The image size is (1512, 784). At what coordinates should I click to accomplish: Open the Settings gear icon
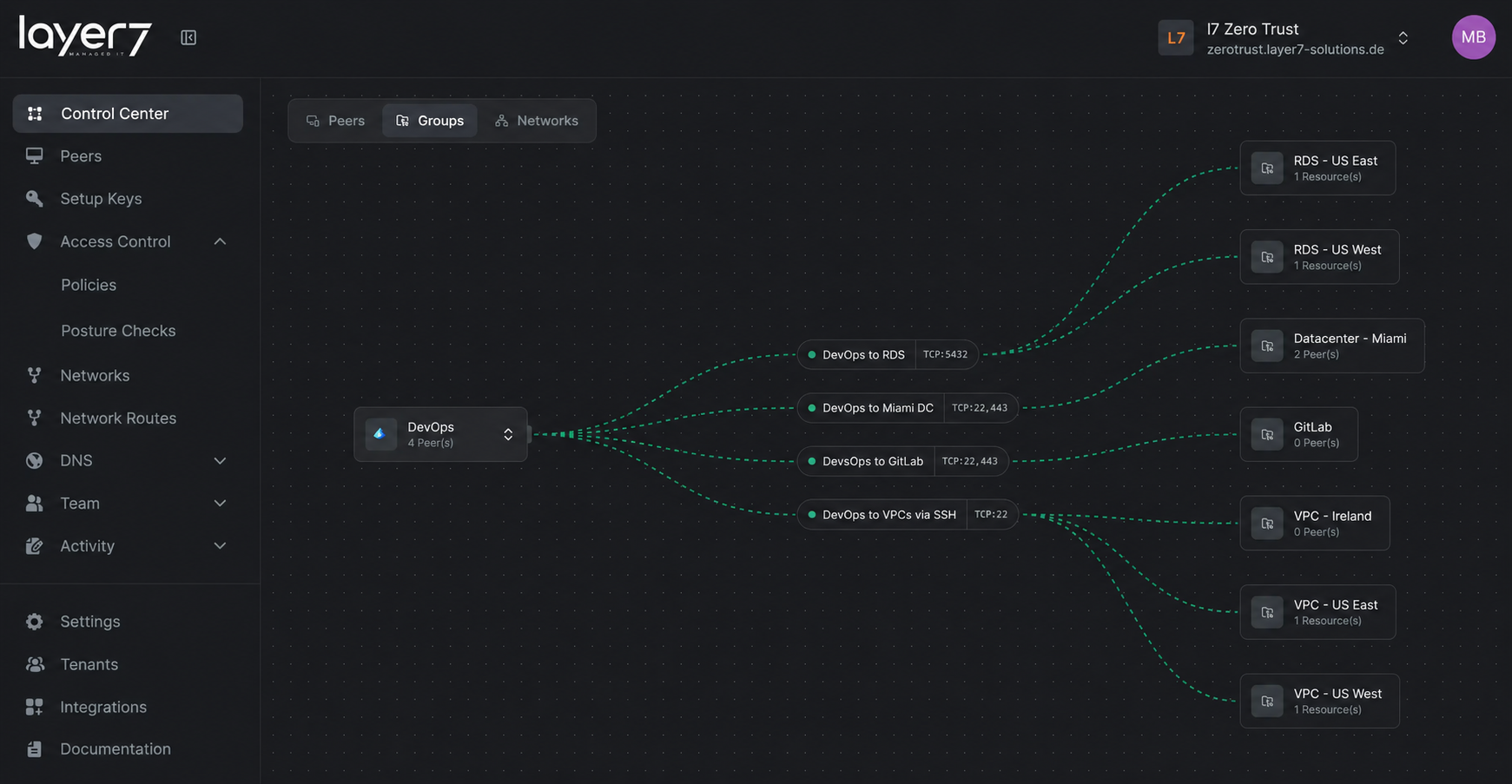[34, 622]
